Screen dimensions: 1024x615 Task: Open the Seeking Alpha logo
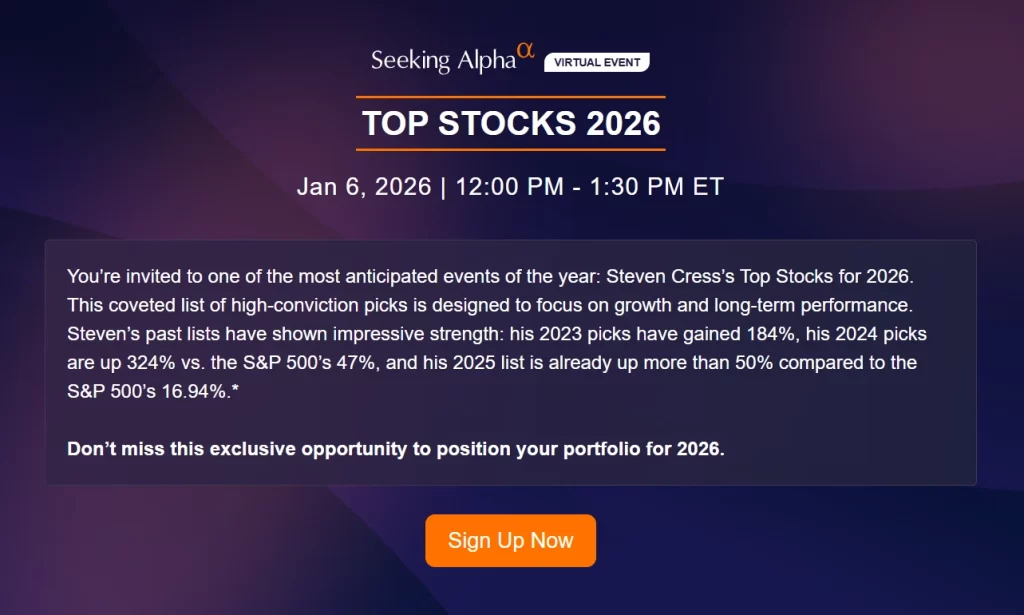[443, 61]
